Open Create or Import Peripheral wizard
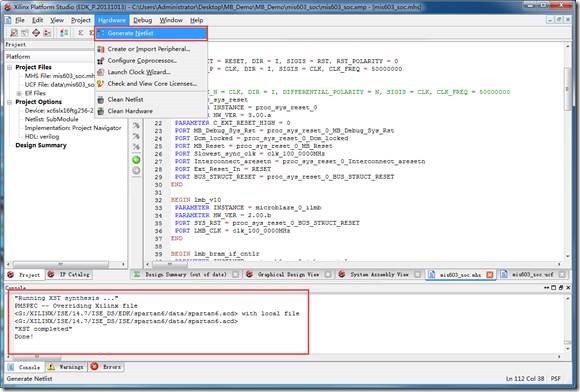580x392 pixels. click(x=149, y=49)
